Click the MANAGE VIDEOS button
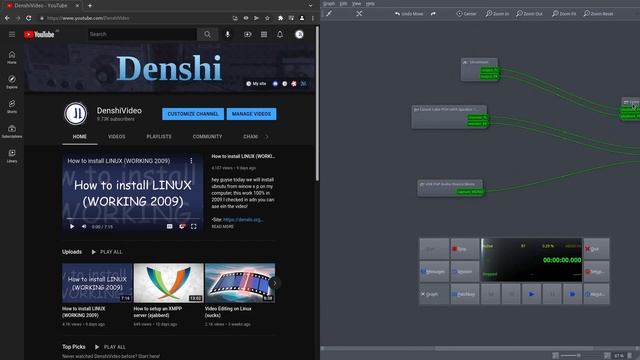 [251, 114]
